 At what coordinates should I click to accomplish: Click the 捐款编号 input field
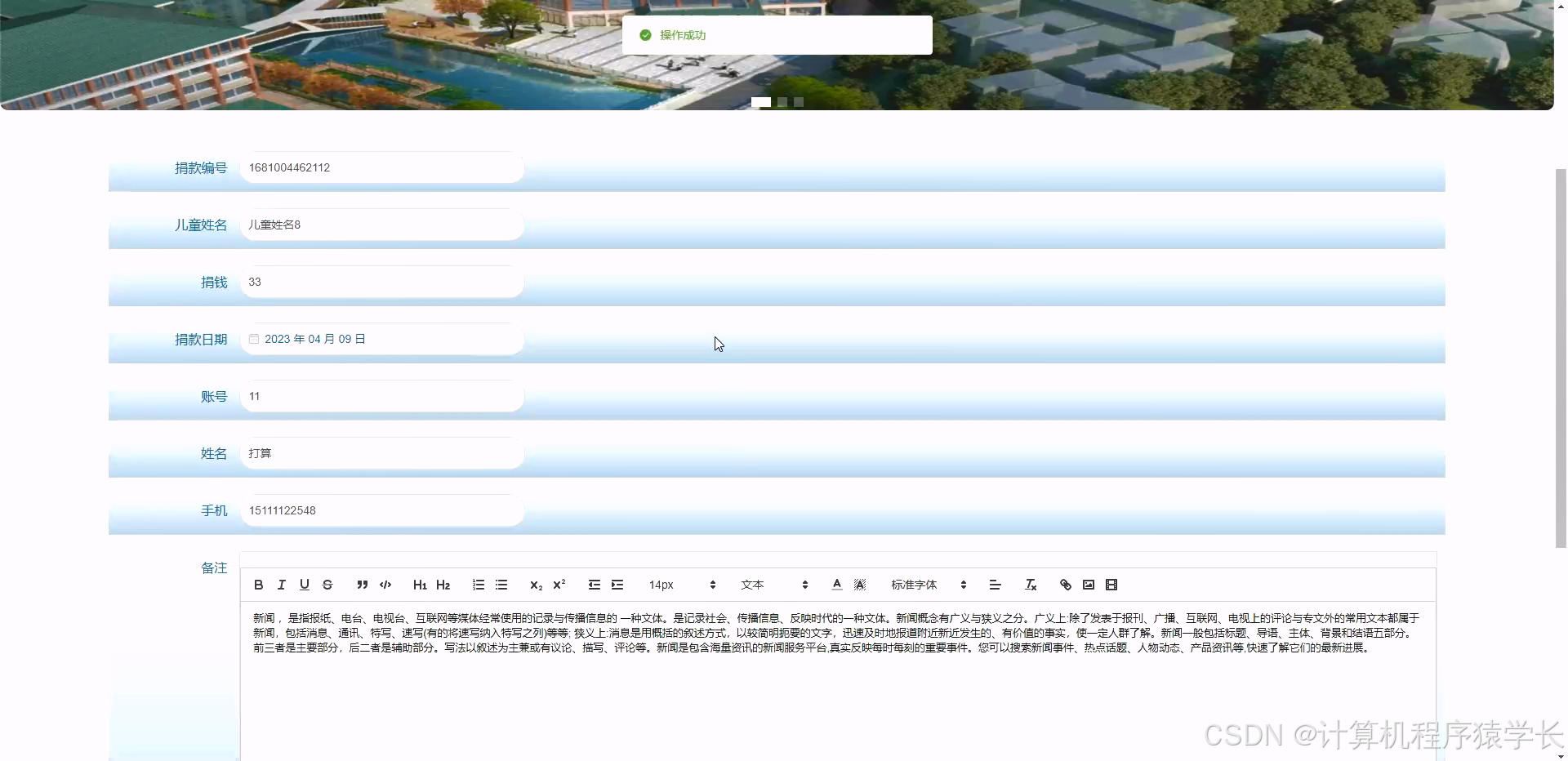pyautogui.click(x=382, y=167)
